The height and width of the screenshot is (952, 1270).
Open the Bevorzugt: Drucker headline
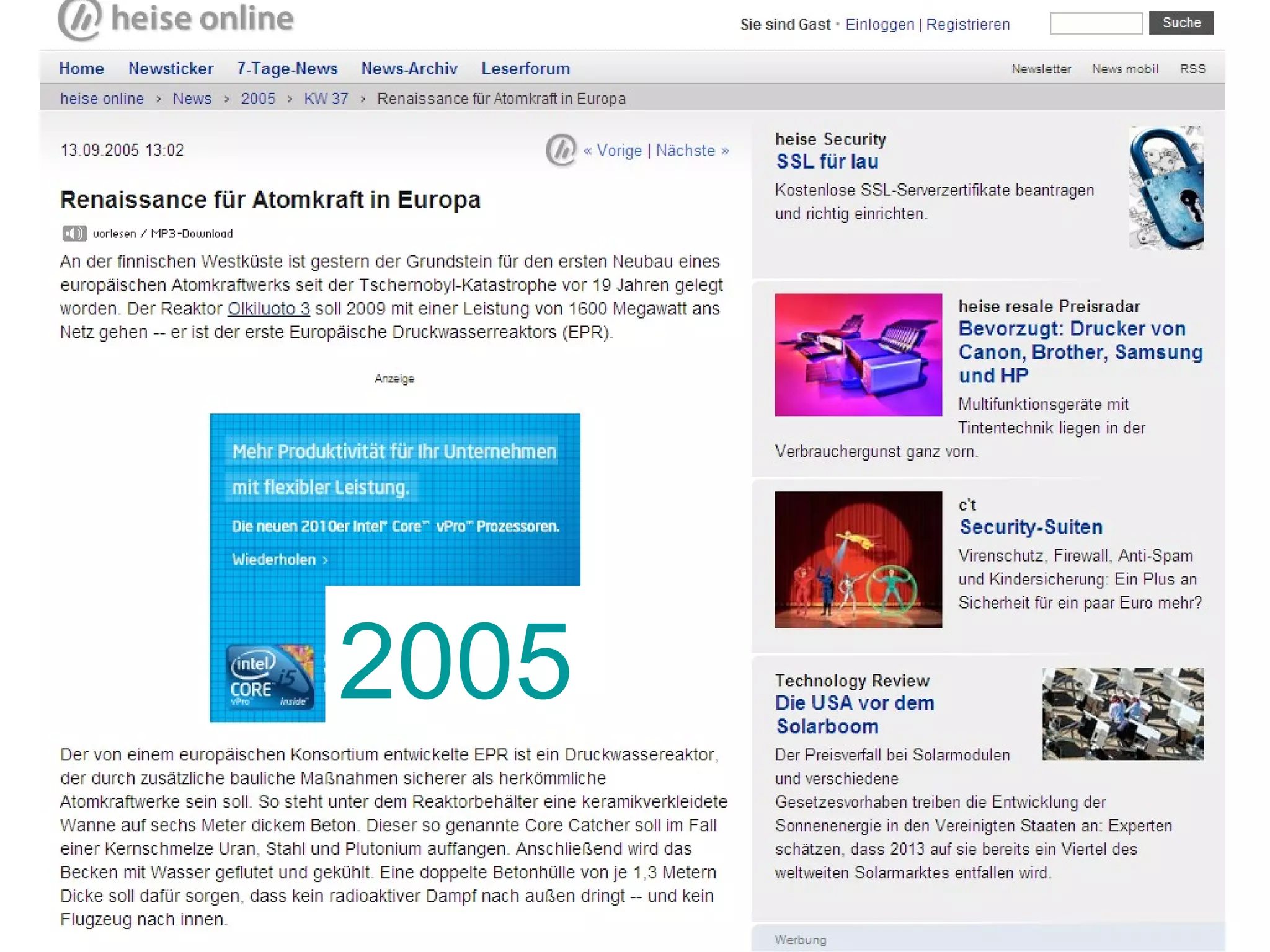(x=1080, y=352)
